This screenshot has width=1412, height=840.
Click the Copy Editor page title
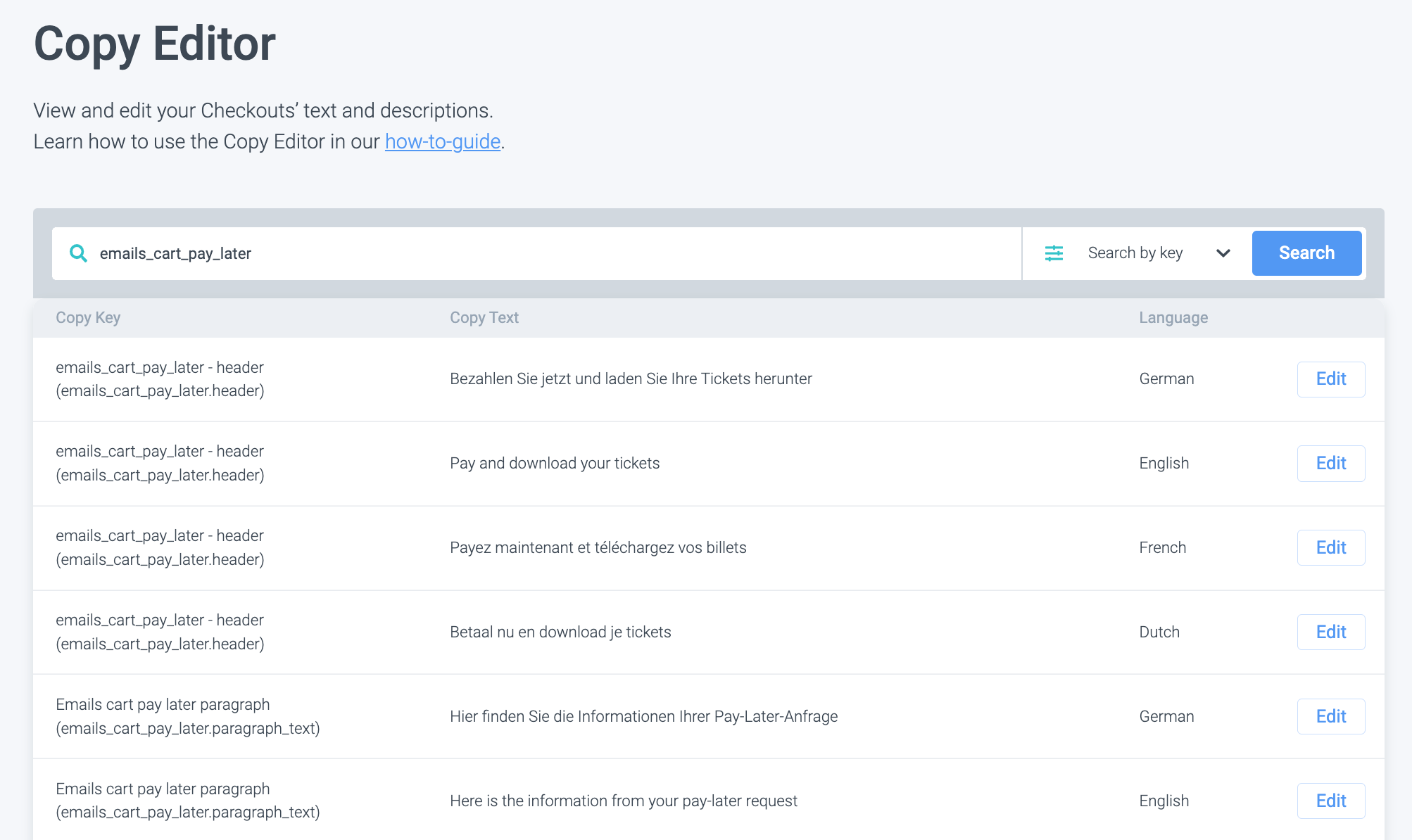pyautogui.click(x=155, y=44)
